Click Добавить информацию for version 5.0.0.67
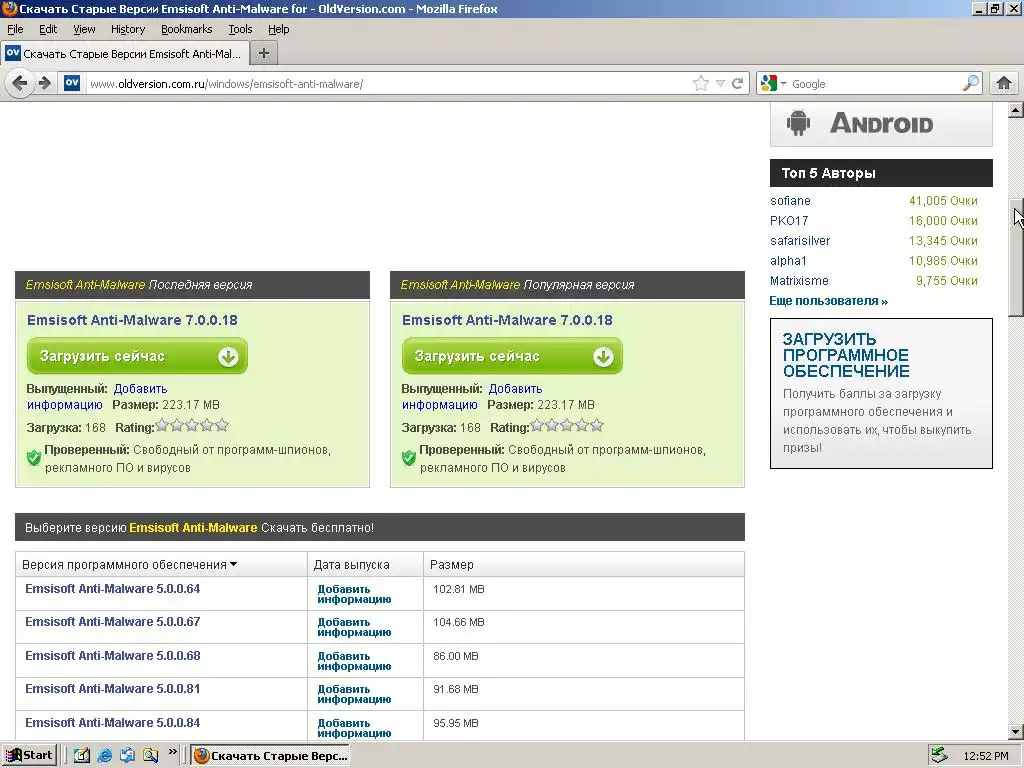 354,628
